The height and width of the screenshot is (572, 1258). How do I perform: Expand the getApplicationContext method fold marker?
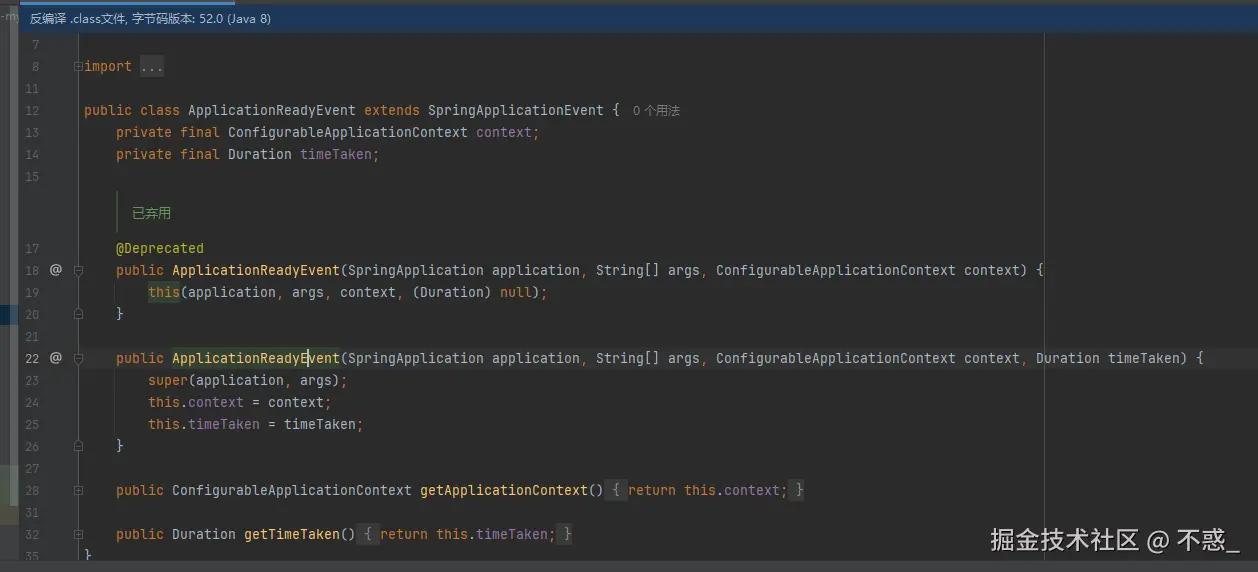pyautogui.click(x=78, y=490)
